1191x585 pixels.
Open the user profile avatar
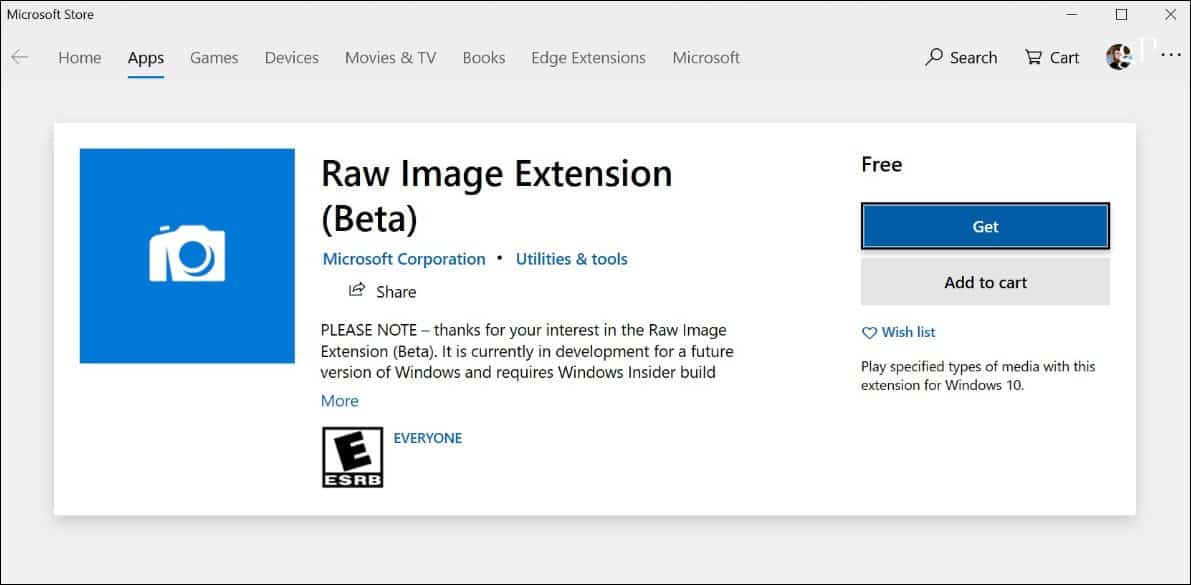point(1119,57)
